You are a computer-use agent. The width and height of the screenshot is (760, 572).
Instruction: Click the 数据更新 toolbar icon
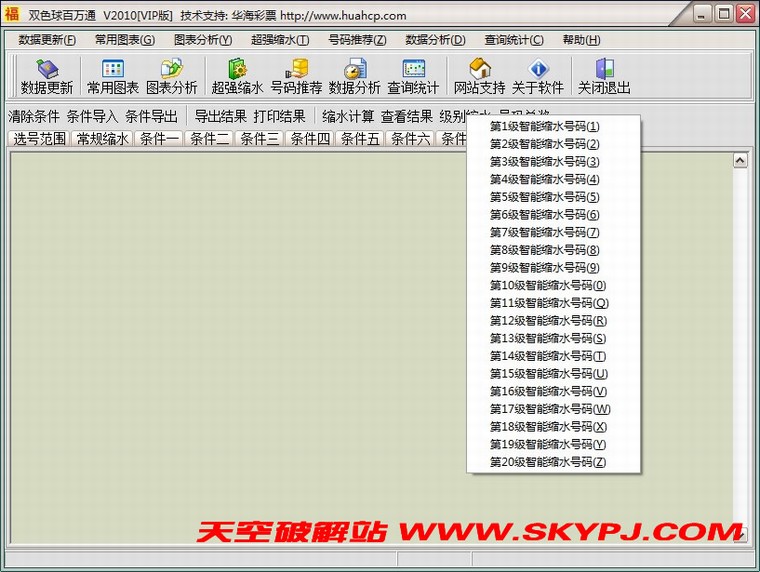(46, 76)
